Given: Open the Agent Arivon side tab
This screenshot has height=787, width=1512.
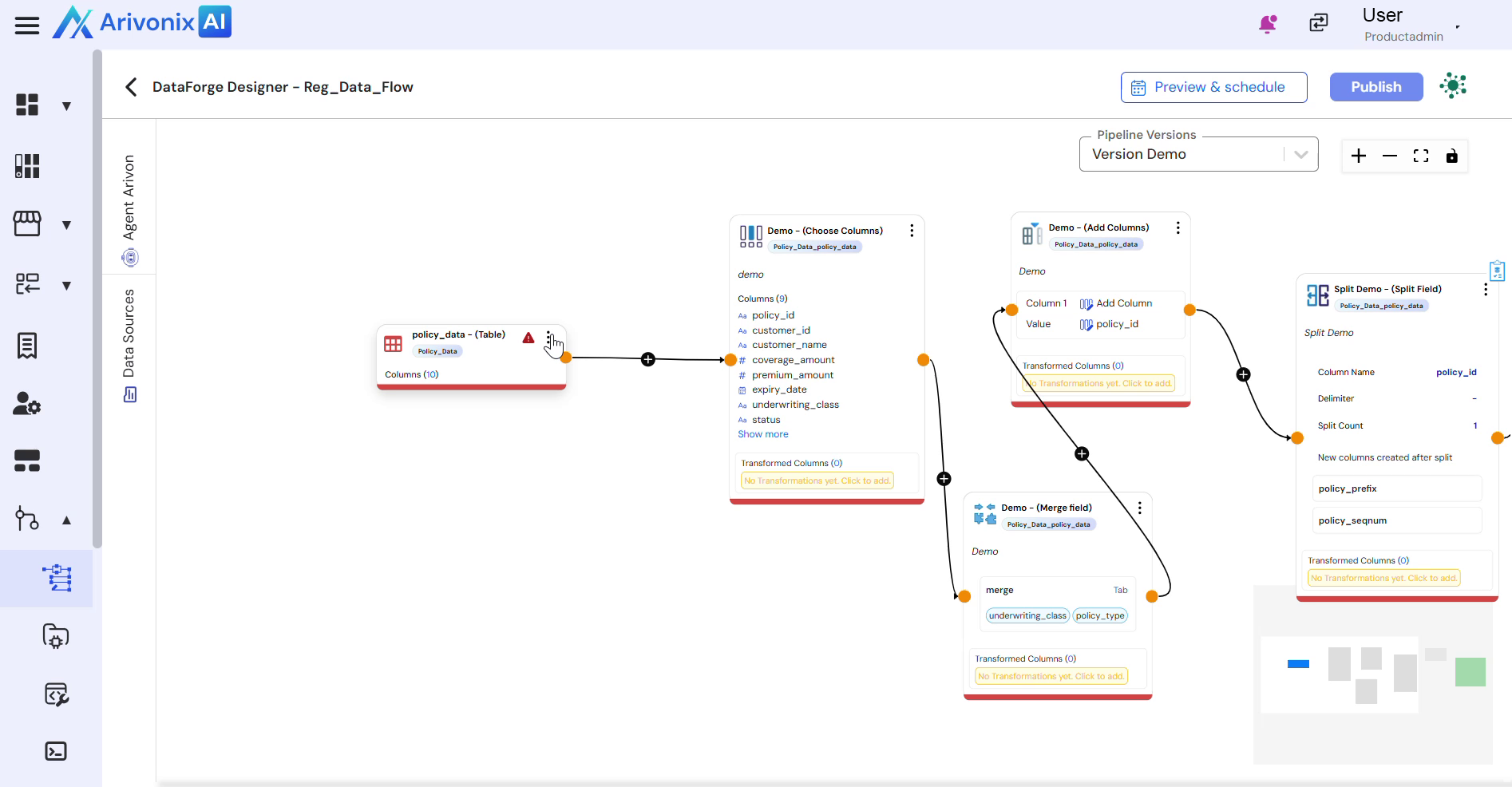Looking at the screenshot, I should click(129, 208).
